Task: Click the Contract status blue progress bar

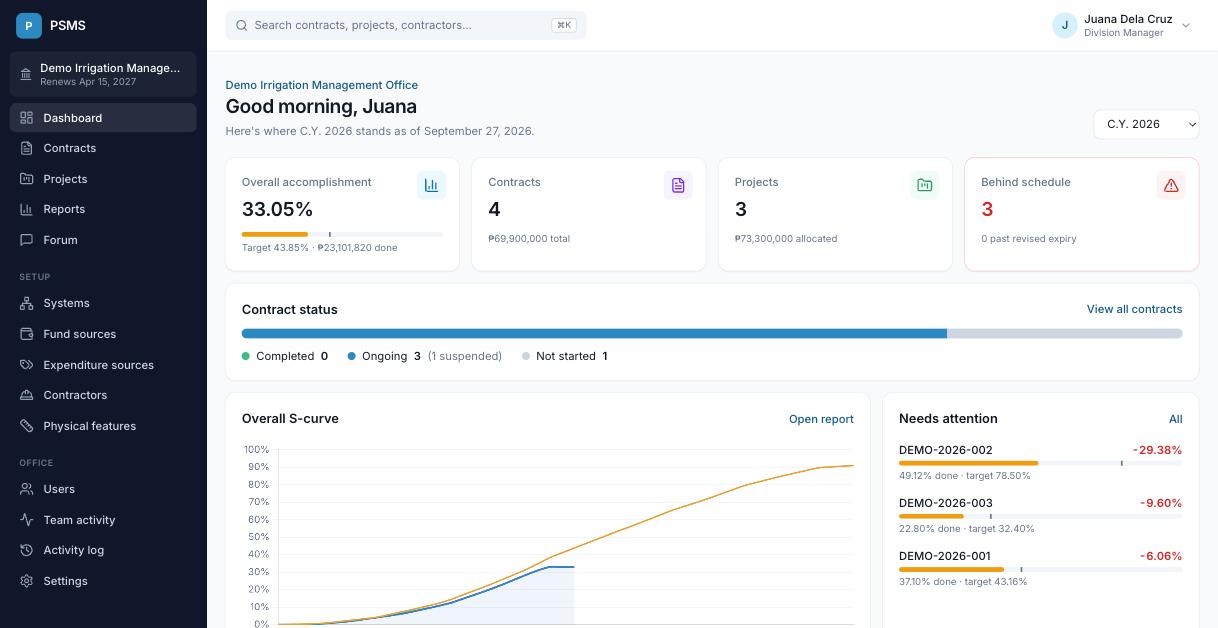Action: [x=594, y=334]
